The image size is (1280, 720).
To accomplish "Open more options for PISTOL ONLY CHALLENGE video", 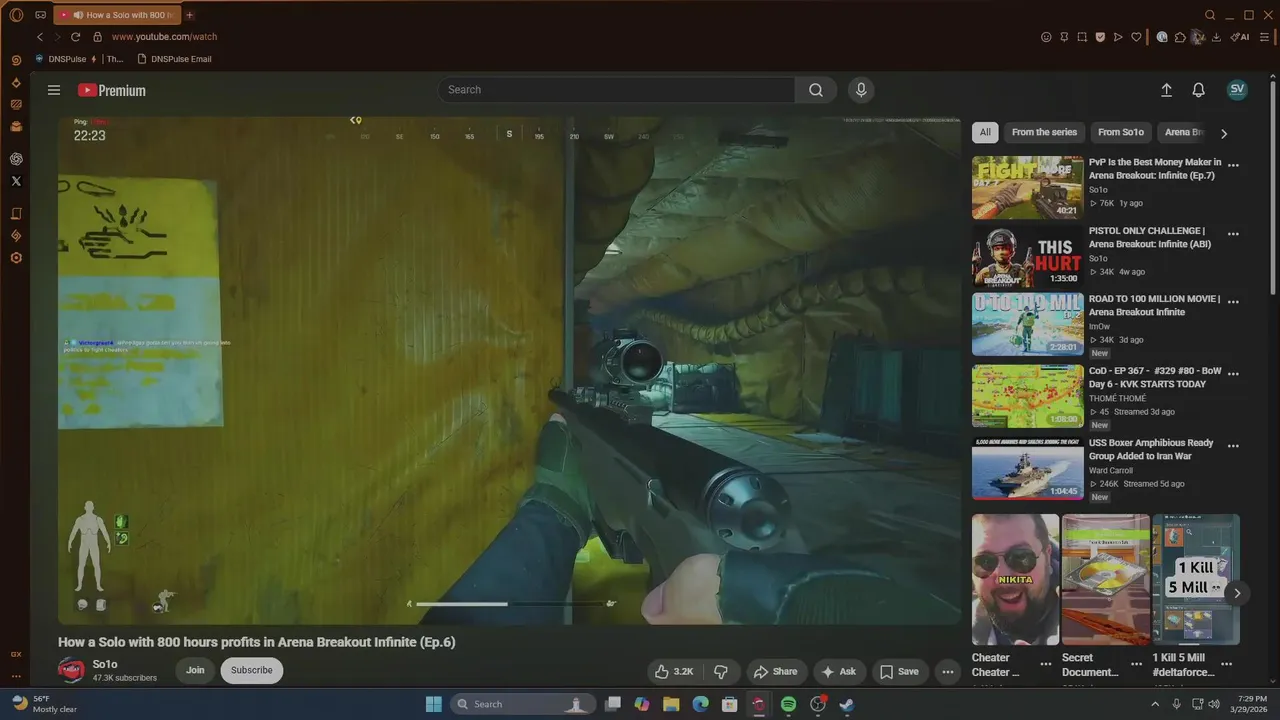I will pyautogui.click(x=1233, y=234).
